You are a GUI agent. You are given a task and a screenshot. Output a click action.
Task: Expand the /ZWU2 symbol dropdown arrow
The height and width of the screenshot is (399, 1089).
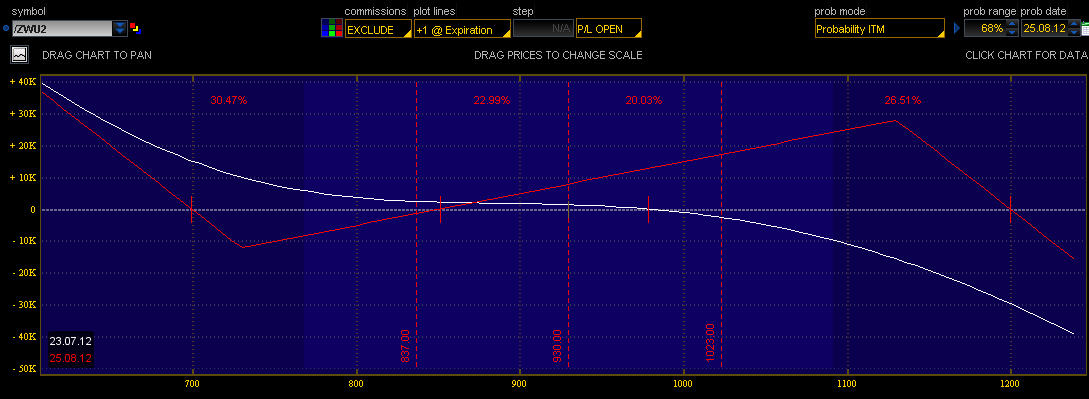click(120, 28)
